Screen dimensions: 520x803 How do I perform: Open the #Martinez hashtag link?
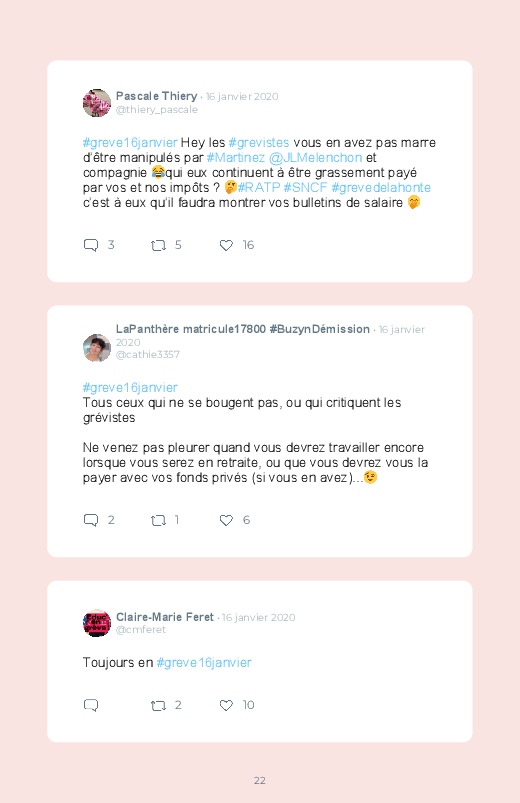tap(236, 157)
